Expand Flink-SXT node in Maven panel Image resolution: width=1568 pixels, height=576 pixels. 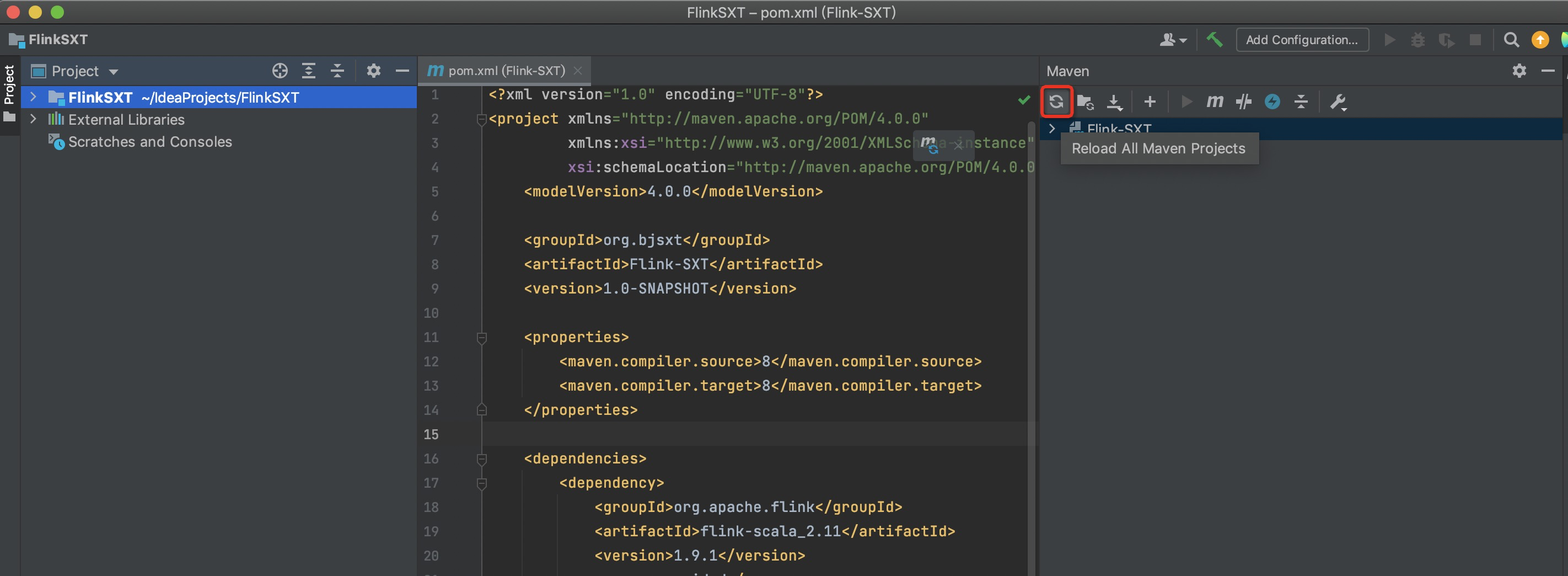coord(1052,129)
